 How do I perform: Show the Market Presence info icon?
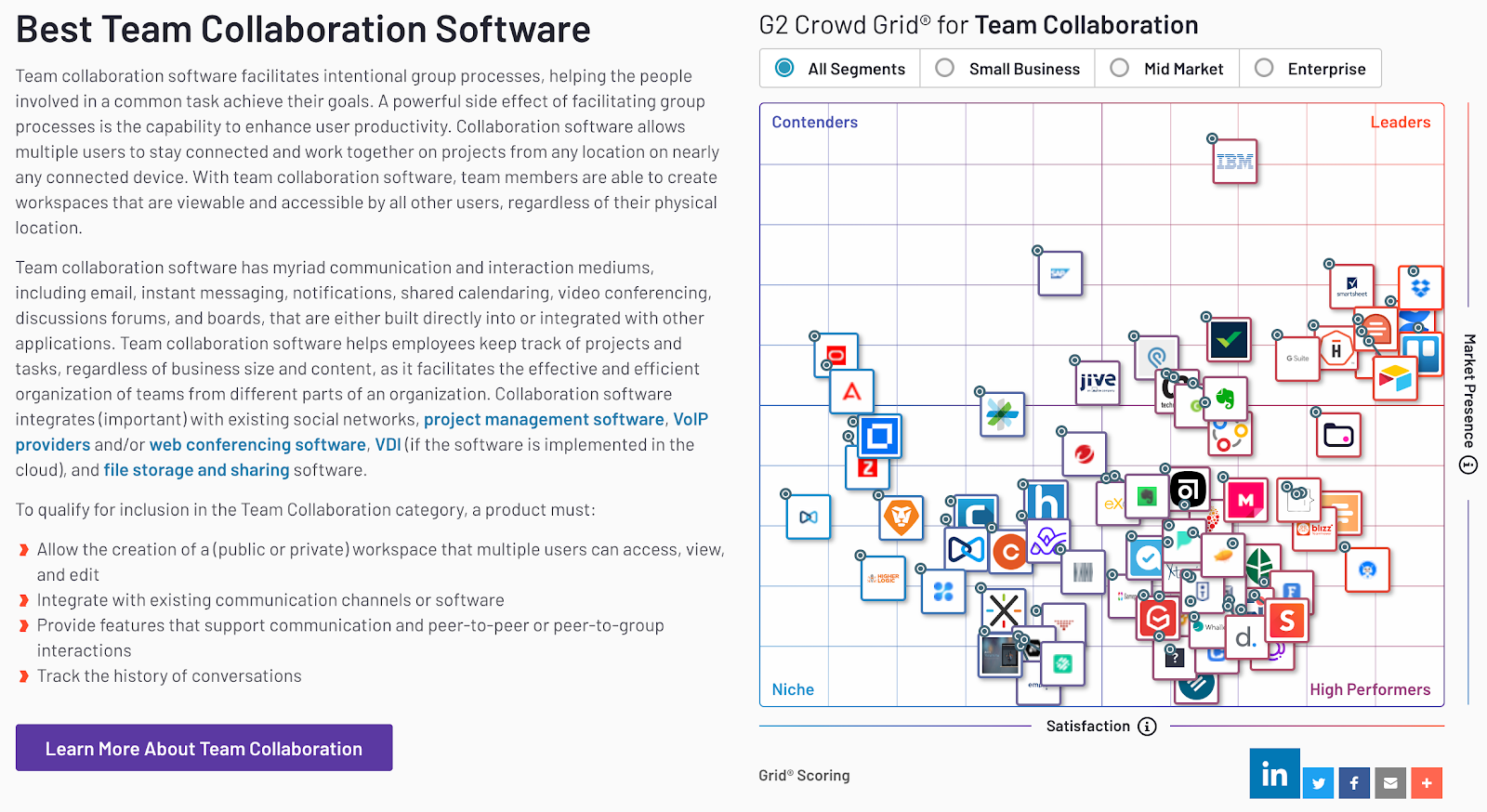[x=1468, y=465]
